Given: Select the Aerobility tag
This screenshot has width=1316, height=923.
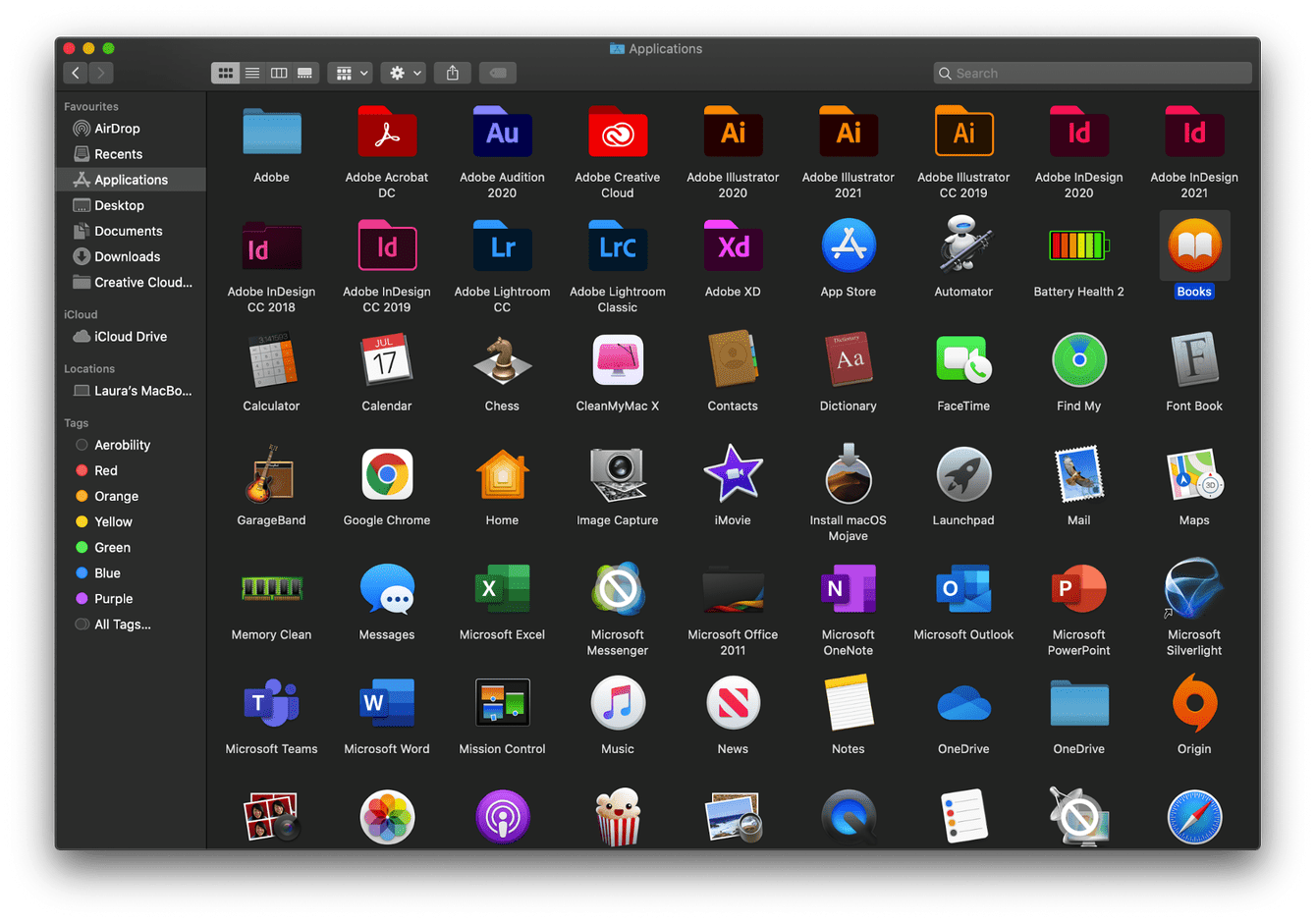Looking at the screenshot, I should point(132,445).
